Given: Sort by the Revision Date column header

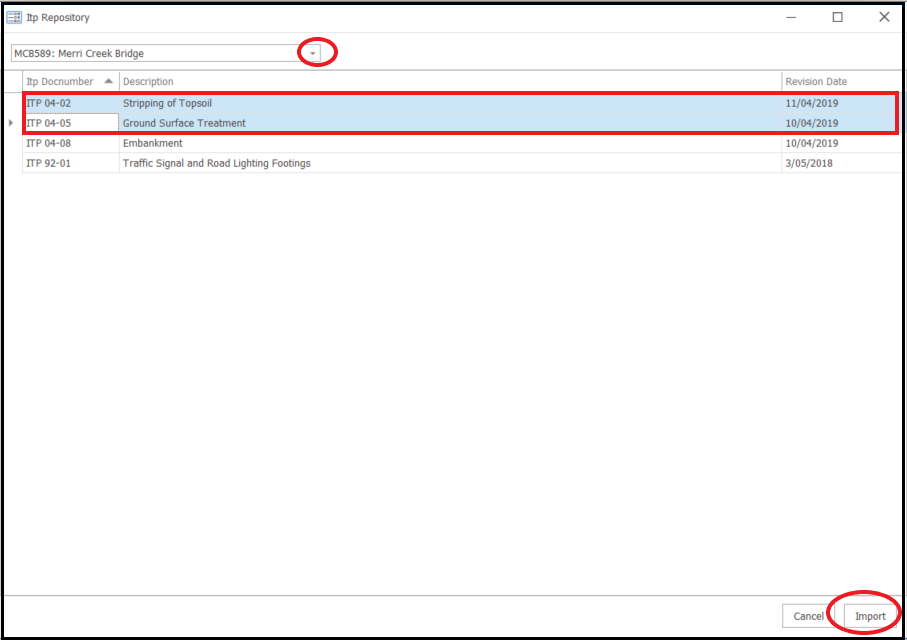Looking at the screenshot, I should [816, 81].
